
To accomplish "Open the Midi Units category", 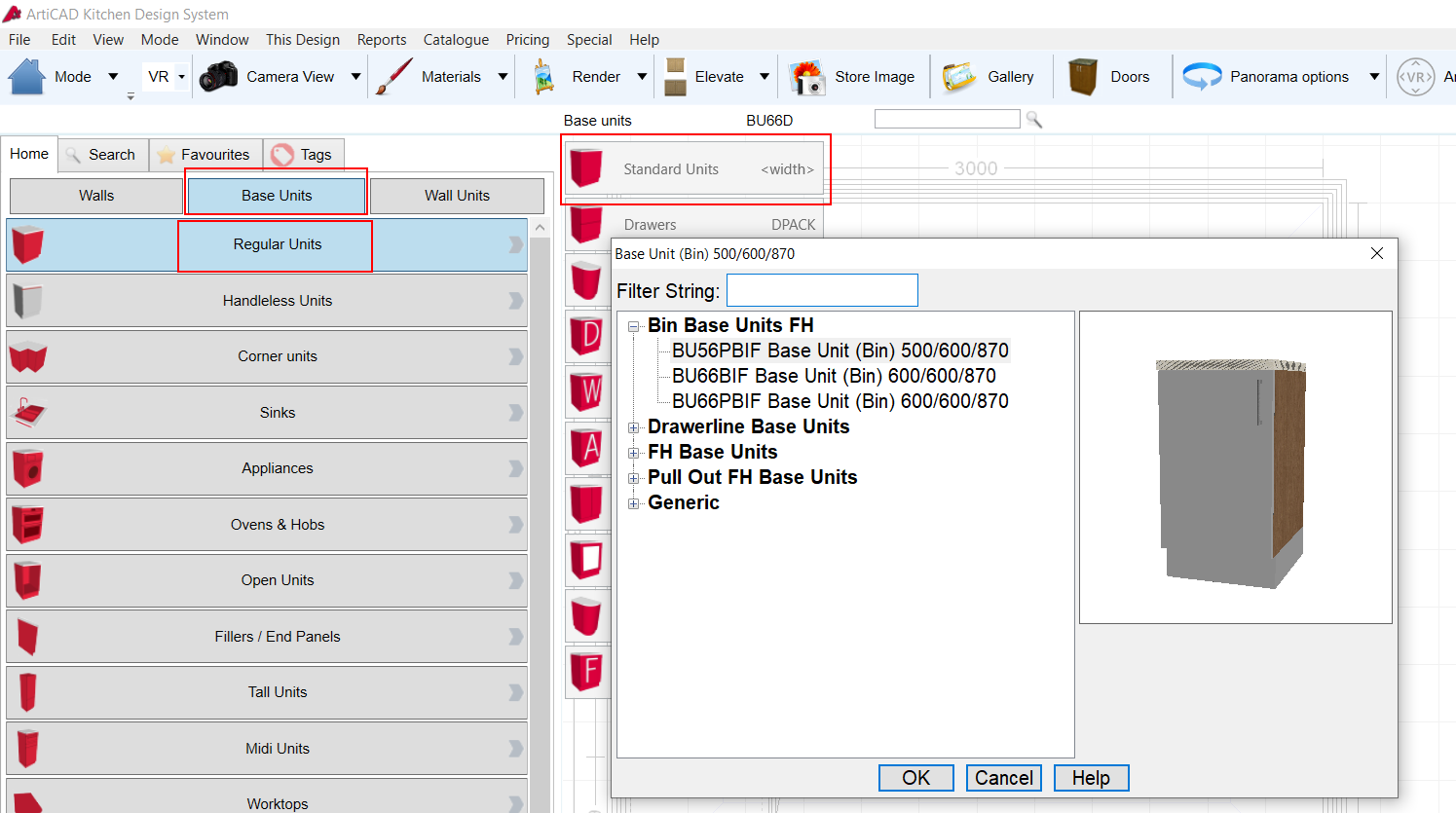I will [267, 749].
